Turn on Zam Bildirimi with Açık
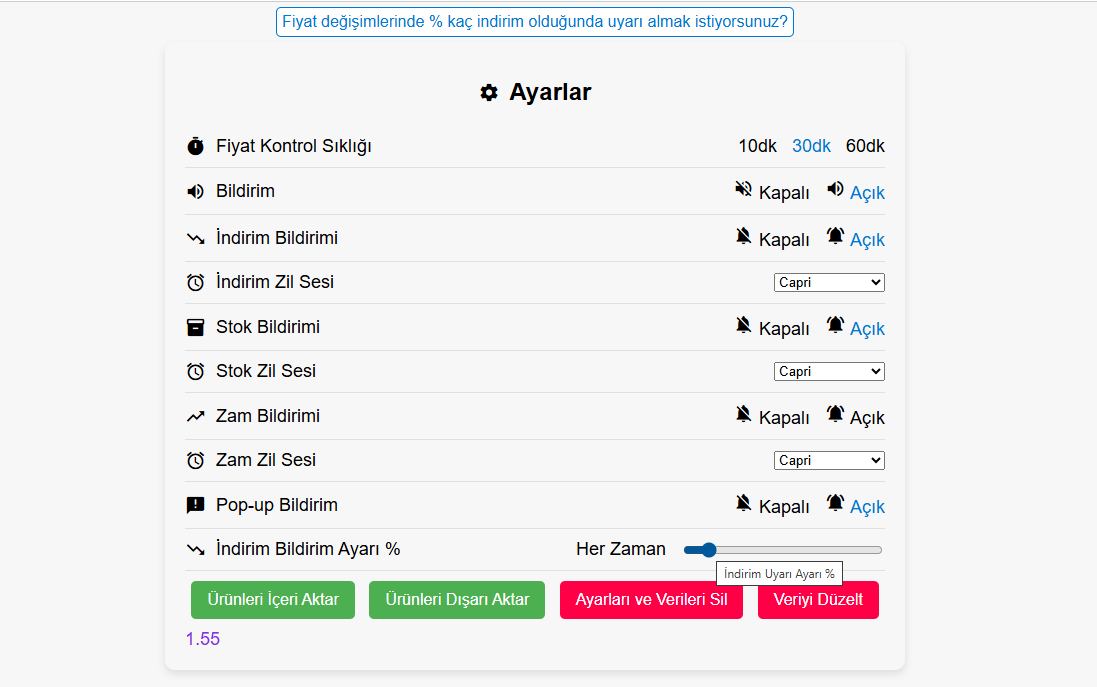Image resolution: width=1097 pixels, height=687 pixels. (867, 418)
